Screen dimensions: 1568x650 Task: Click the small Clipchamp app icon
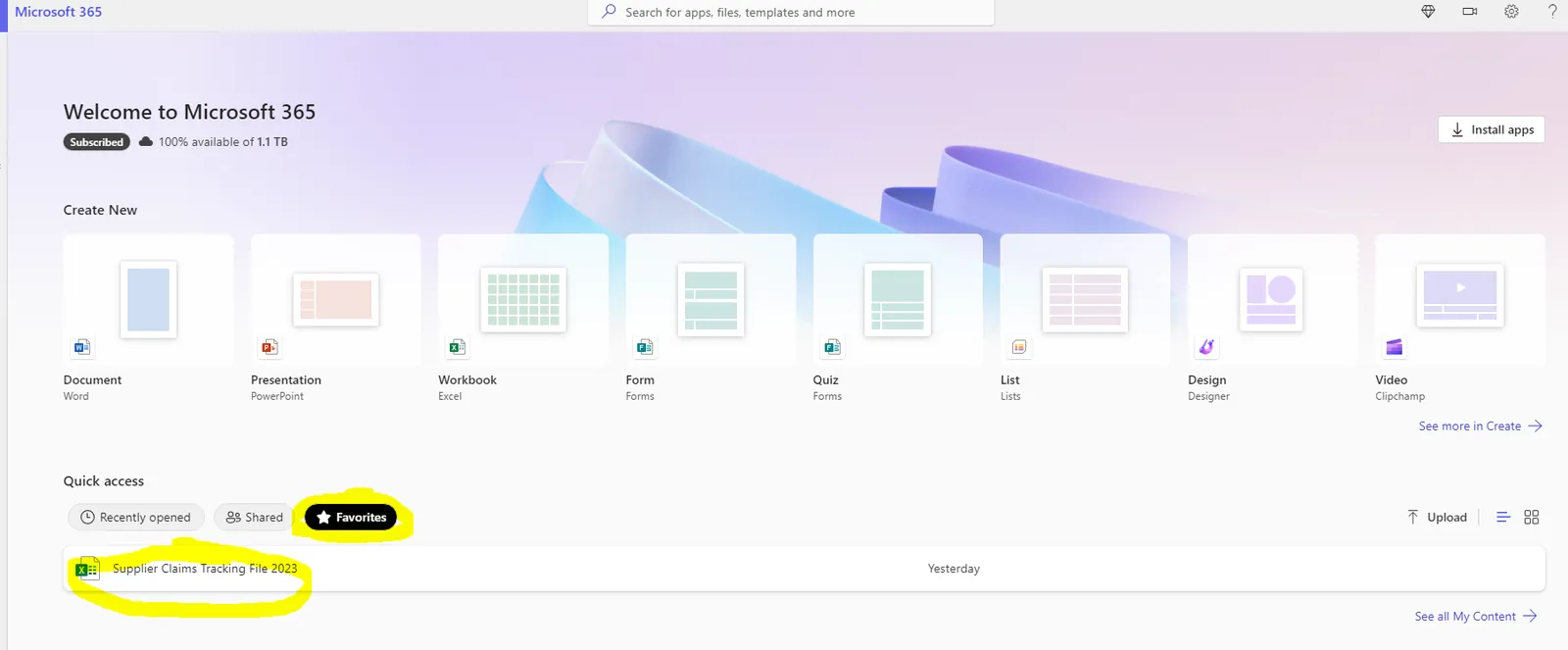(1394, 347)
